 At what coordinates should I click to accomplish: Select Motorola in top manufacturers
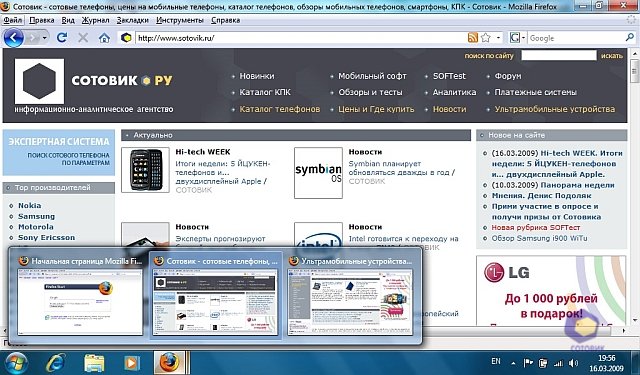tap(36, 227)
